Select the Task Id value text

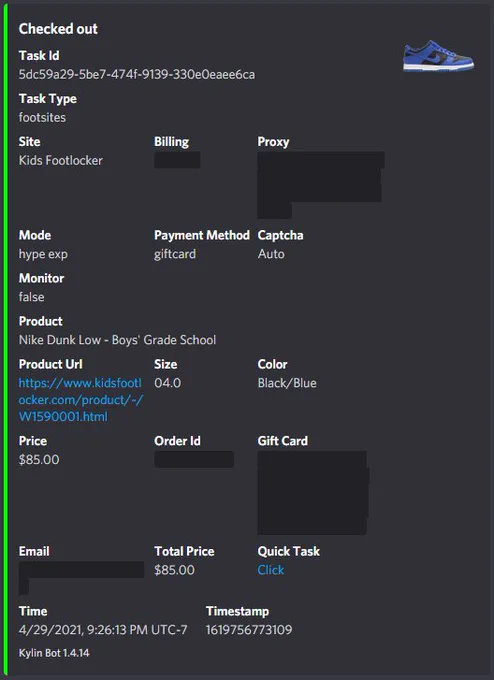[137, 75]
